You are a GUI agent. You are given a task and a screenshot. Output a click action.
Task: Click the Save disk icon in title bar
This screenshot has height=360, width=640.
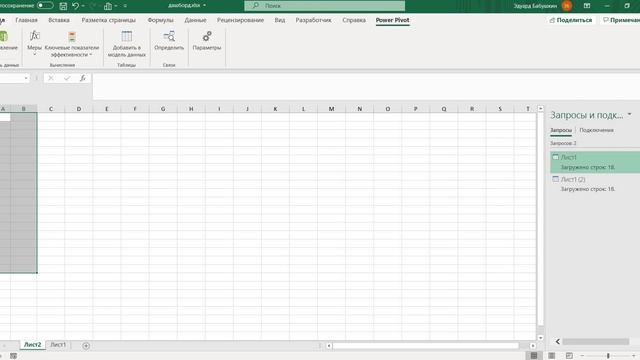pos(63,6)
